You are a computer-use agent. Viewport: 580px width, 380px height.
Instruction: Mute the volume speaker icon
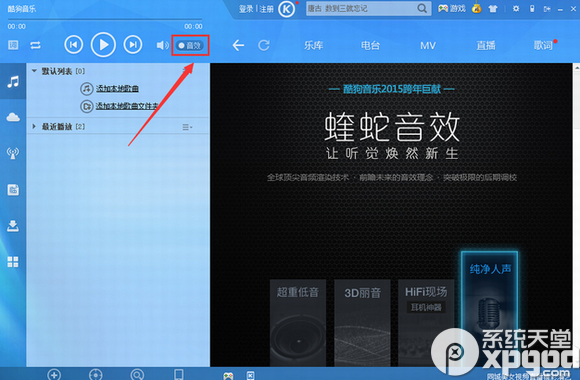click(x=162, y=45)
